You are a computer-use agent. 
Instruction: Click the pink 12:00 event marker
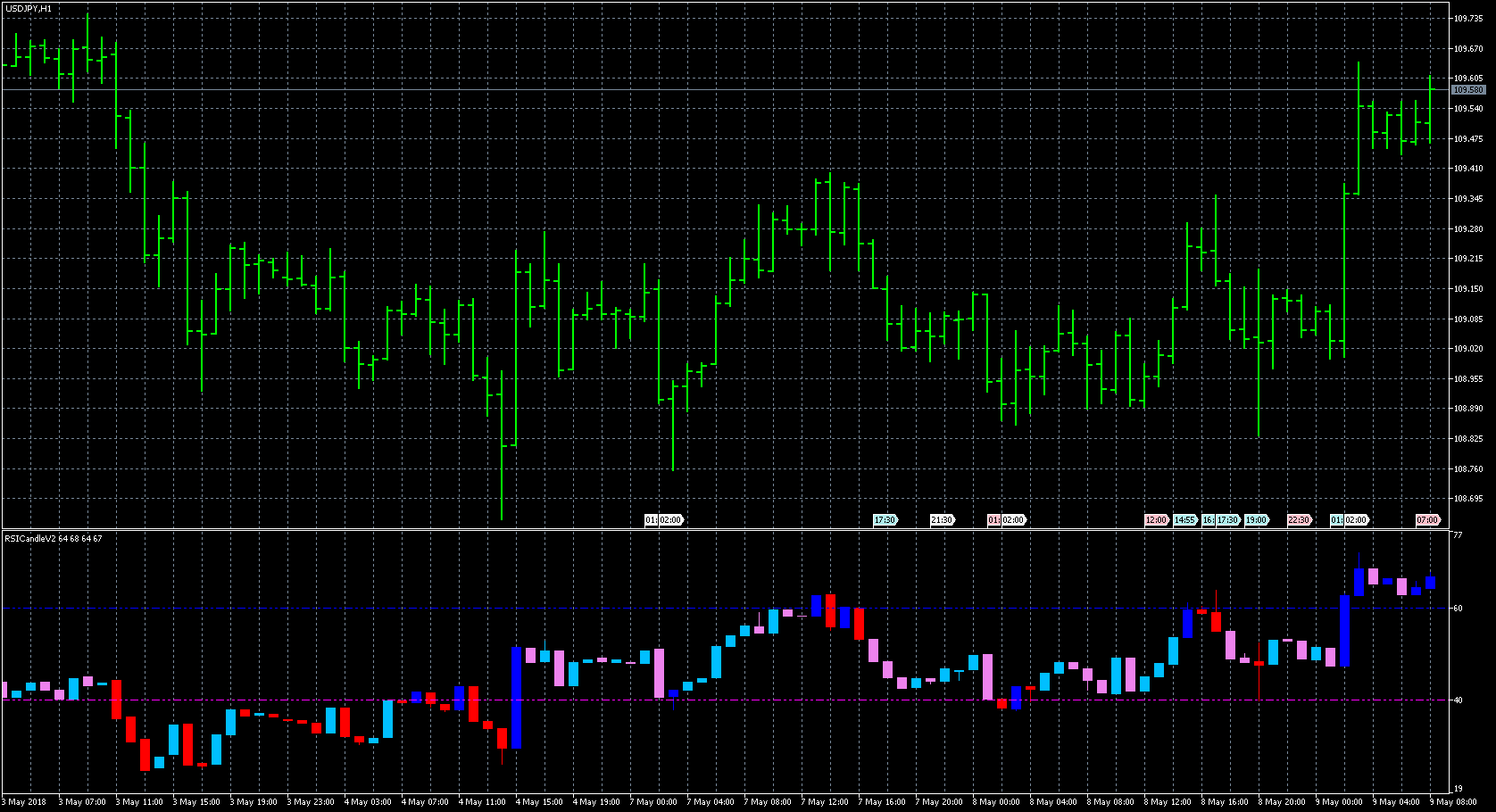tap(1156, 520)
